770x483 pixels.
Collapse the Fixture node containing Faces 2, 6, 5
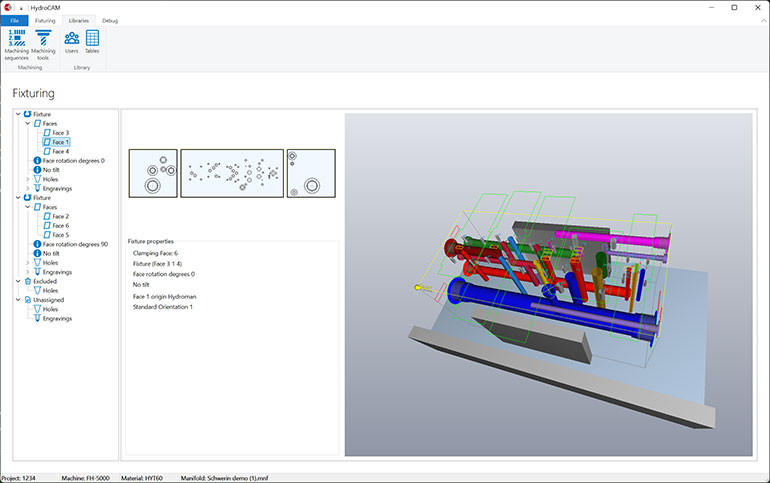tap(18, 197)
